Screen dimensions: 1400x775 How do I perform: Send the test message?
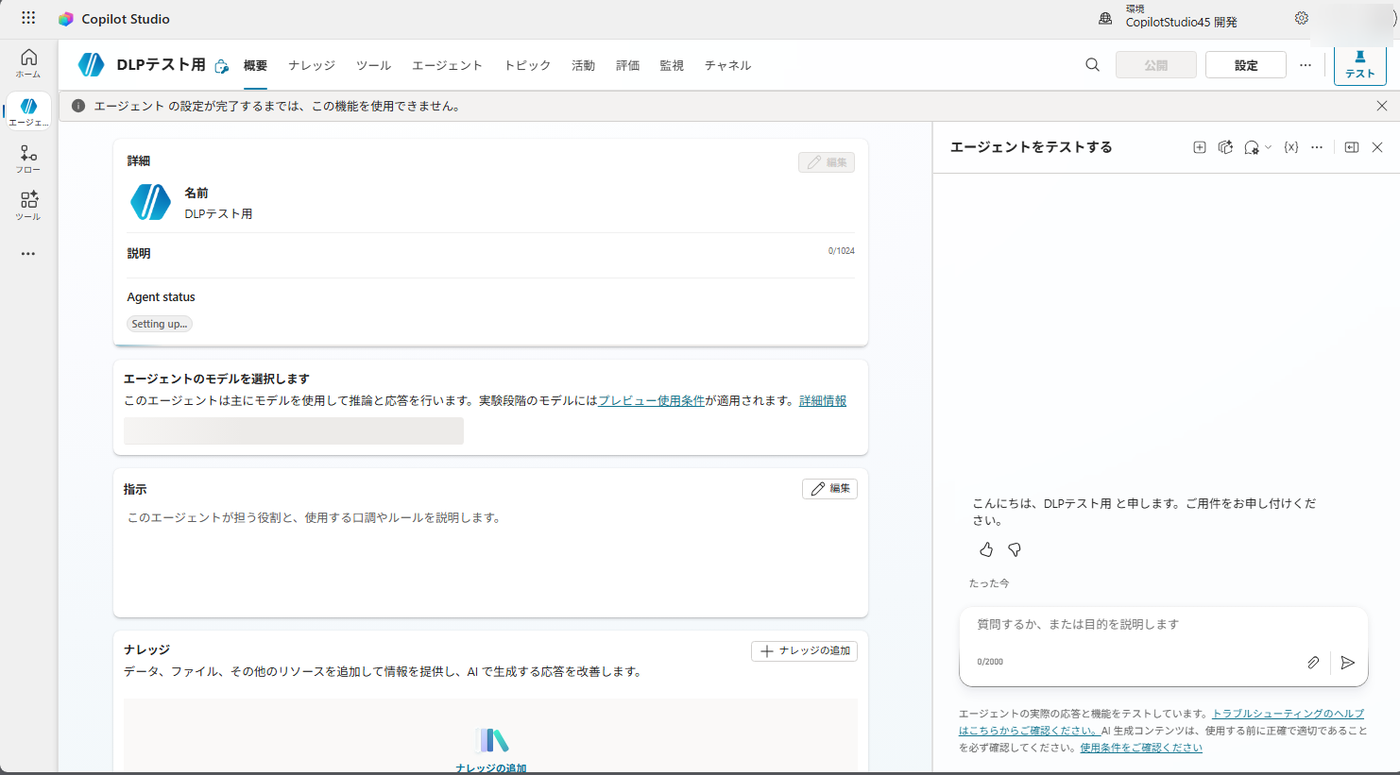click(1348, 662)
